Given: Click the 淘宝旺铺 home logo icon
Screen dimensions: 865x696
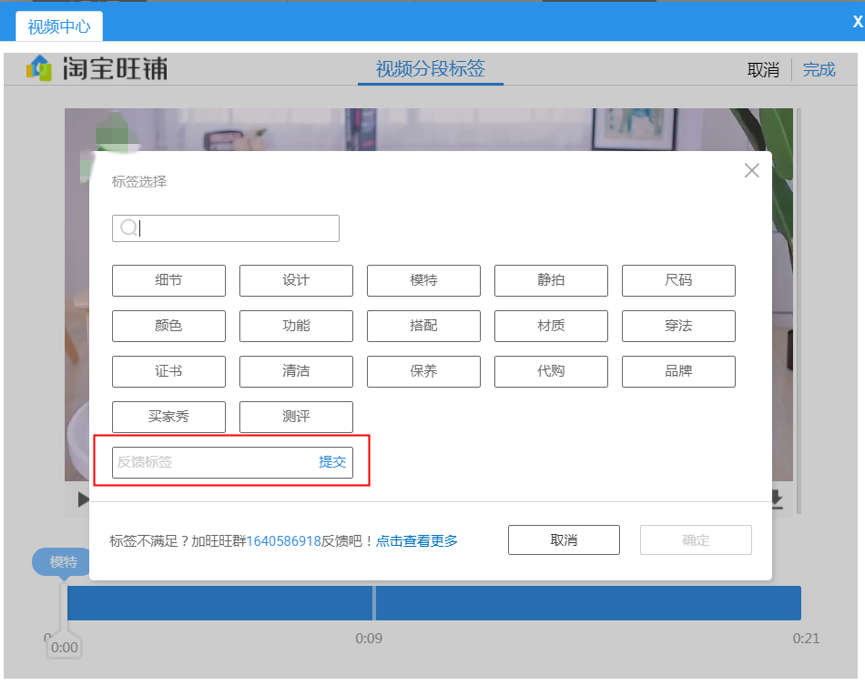Looking at the screenshot, I should (40, 68).
